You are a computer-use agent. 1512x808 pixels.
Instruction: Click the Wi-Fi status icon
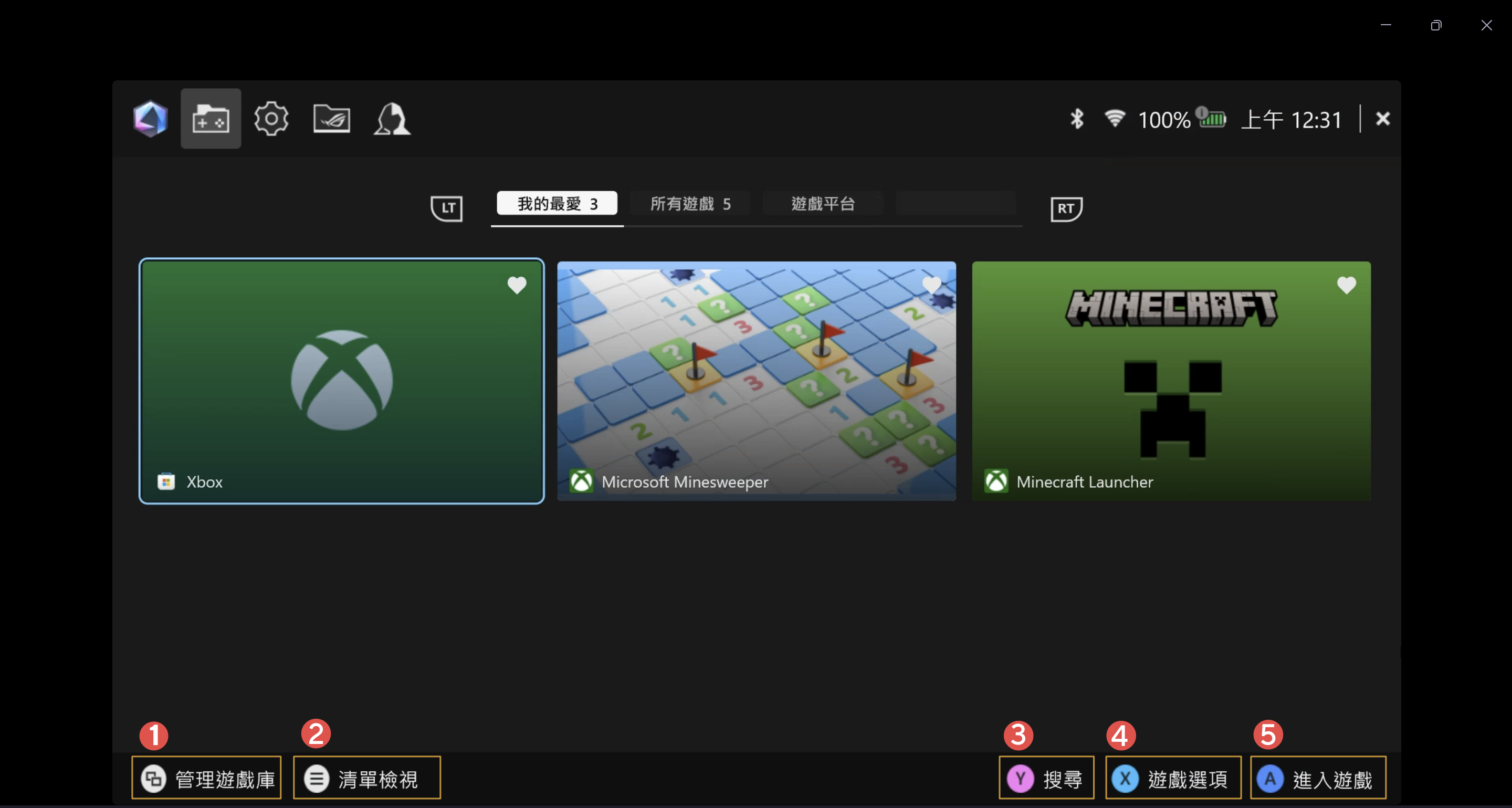(1114, 119)
